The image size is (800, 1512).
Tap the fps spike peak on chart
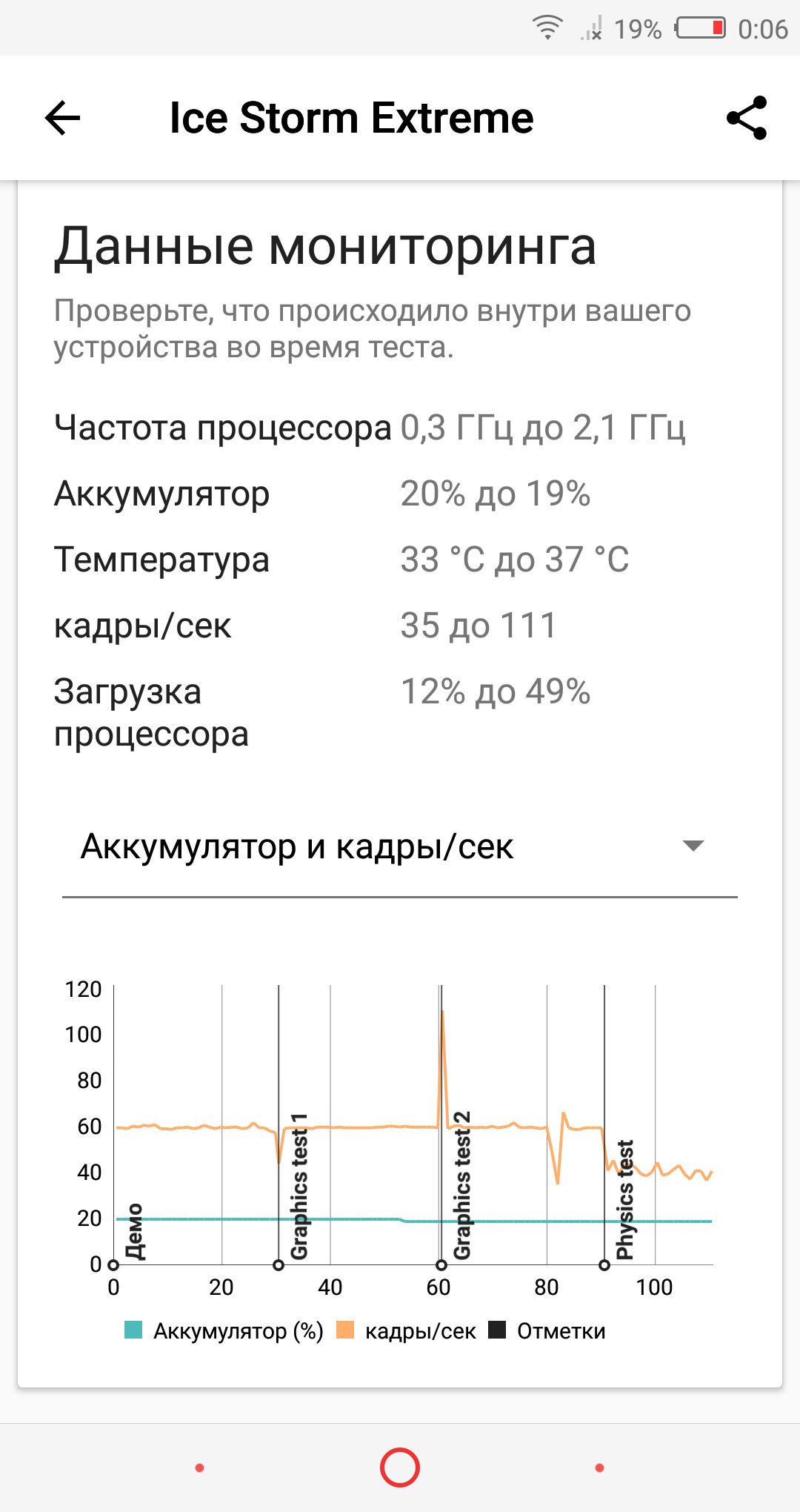click(443, 1012)
